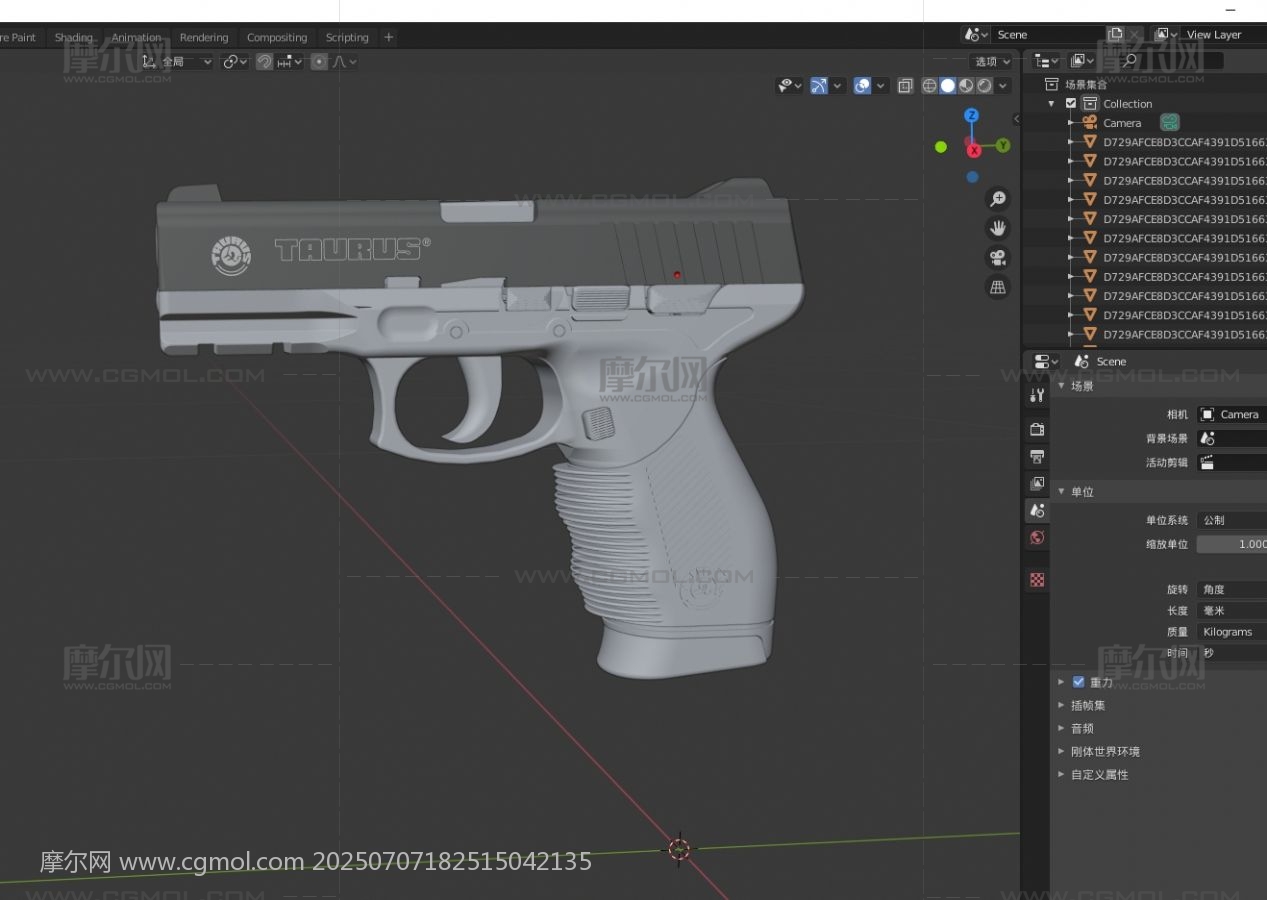
Task: Open scene browse dropdown icon
Action: [x=976, y=34]
